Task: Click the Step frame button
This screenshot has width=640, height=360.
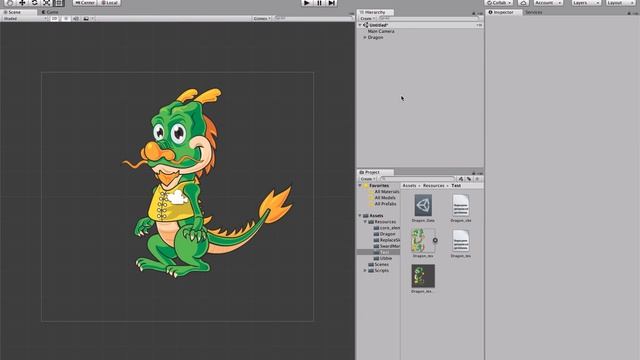Action: tap(332, 2)
